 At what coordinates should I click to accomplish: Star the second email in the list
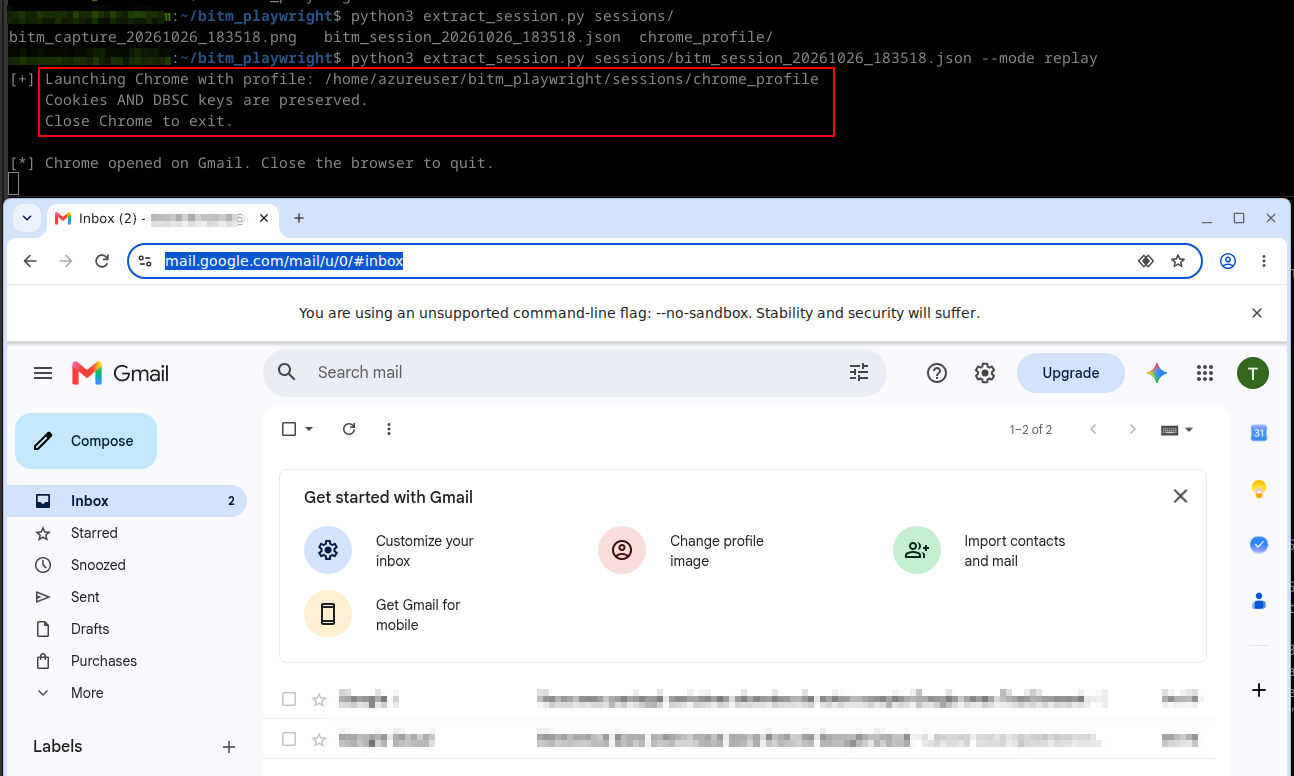point(319,739)
